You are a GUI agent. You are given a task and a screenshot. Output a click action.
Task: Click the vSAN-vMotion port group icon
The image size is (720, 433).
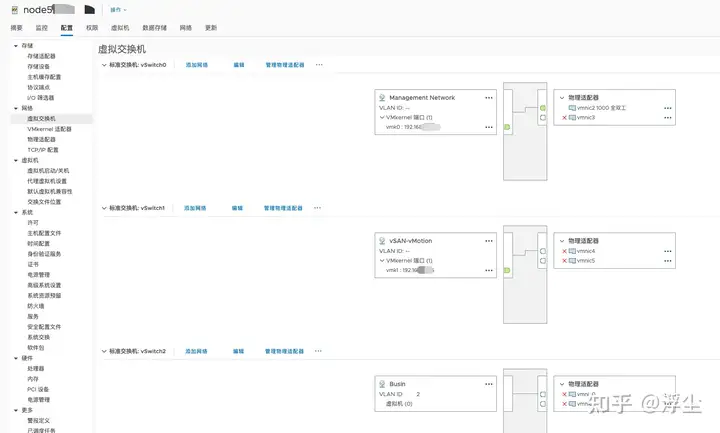click(382, 241)
